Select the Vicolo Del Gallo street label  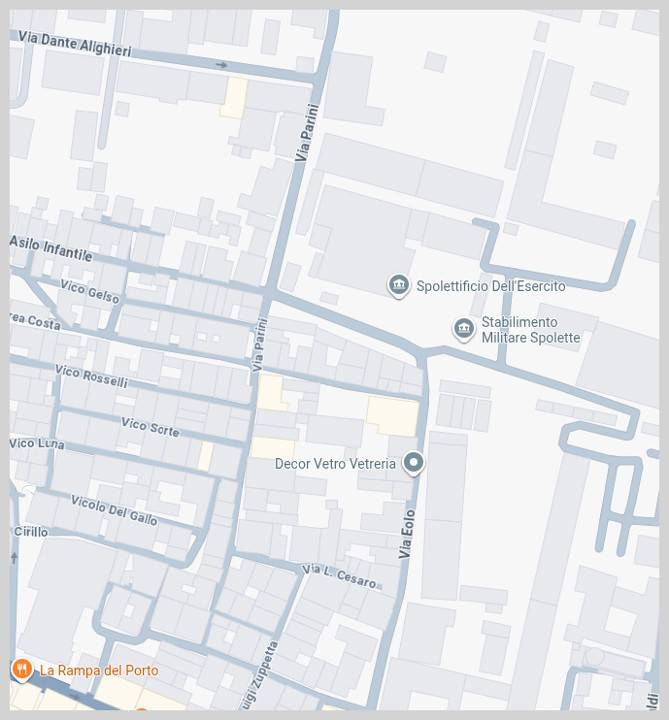(x=114, y=510)
